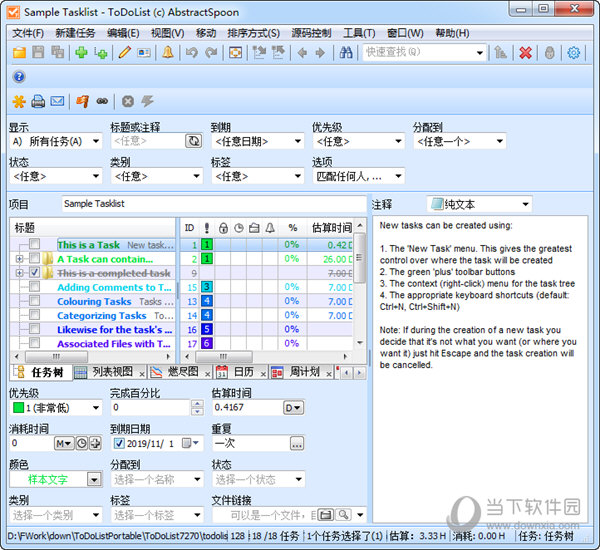The image size is (600, 550).
Task: Open the top 优先级 filter dropdown
Action: pyautogui.click(x=398, y=141)
